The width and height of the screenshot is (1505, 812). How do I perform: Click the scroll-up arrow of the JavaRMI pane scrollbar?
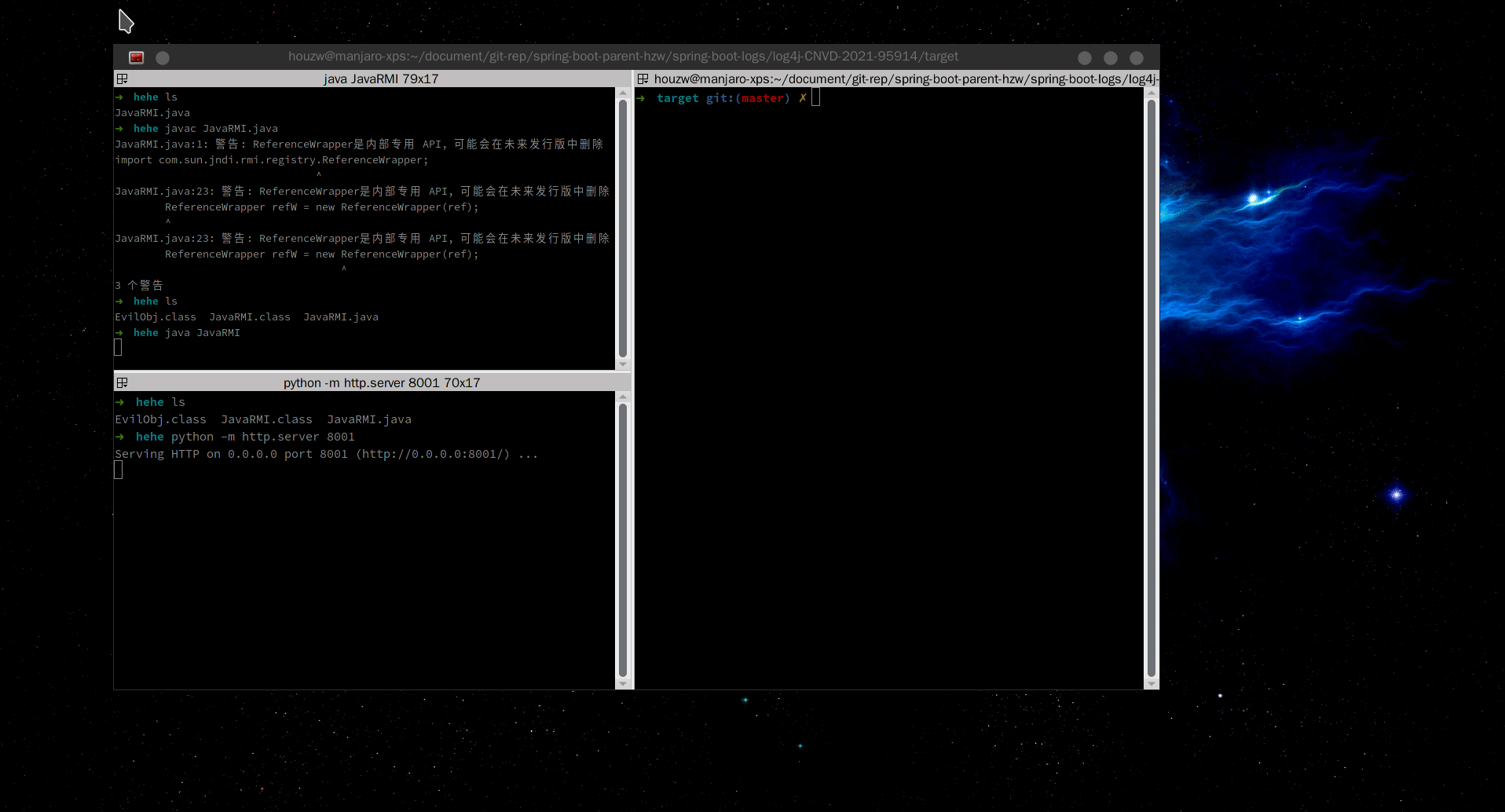pos(623,92)
